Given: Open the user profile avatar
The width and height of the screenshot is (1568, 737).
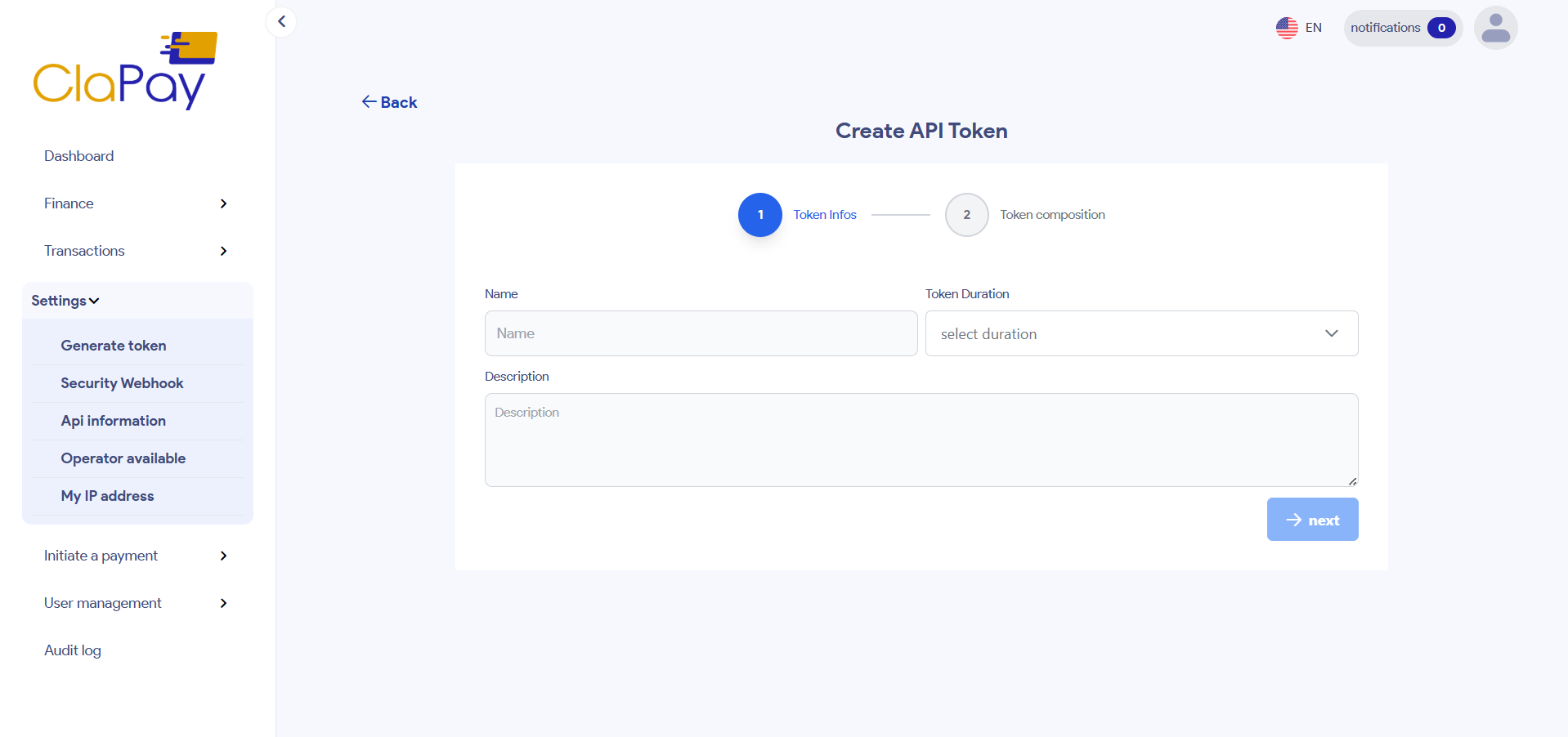Looking at the screenshot, I should pos(1495,27).
